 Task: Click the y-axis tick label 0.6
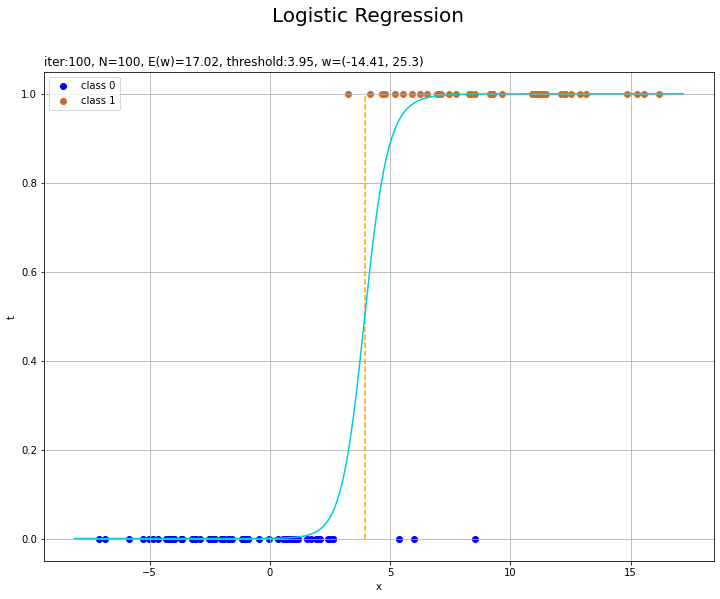tap(28, 272)
